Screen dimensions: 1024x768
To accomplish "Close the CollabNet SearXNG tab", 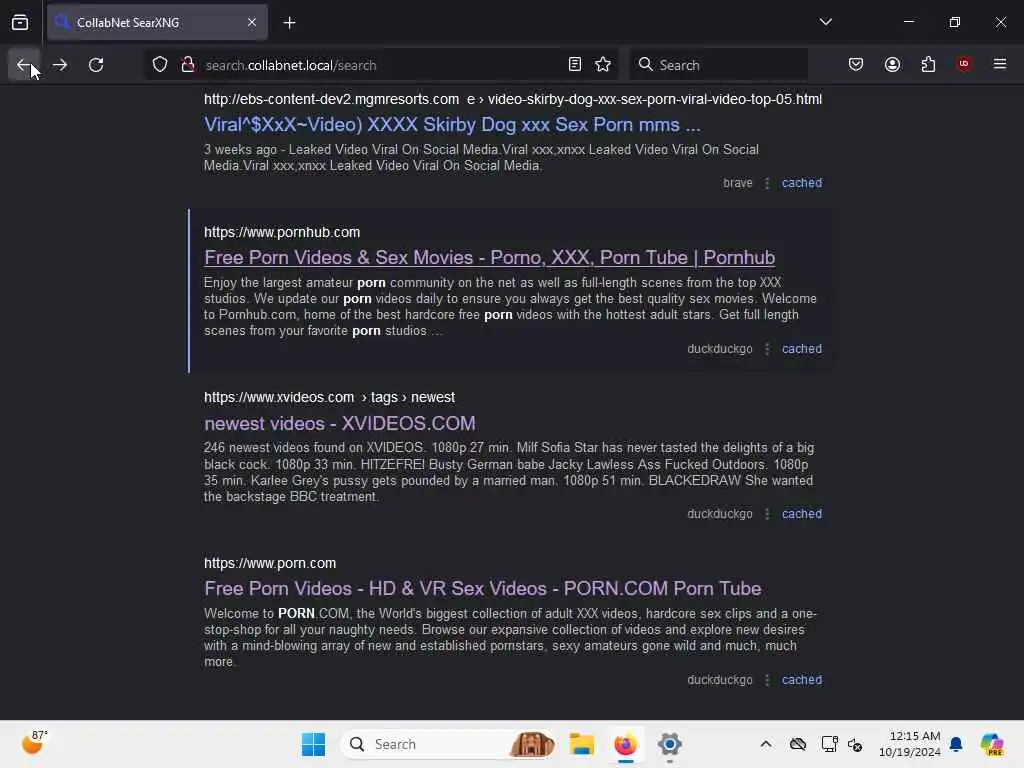I will 252,23.
